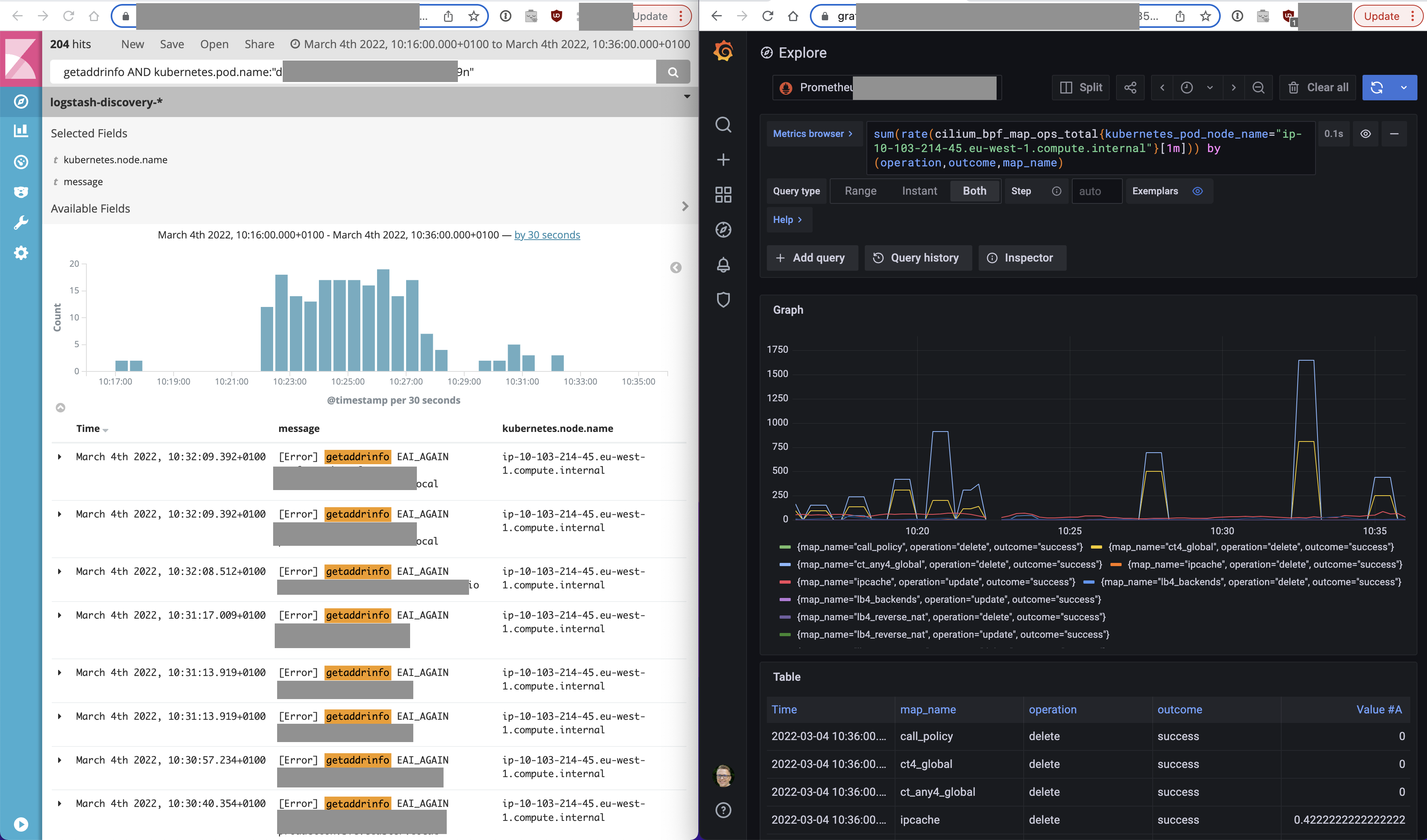Click Clear all button in Grafana

tap(1318, 88)
